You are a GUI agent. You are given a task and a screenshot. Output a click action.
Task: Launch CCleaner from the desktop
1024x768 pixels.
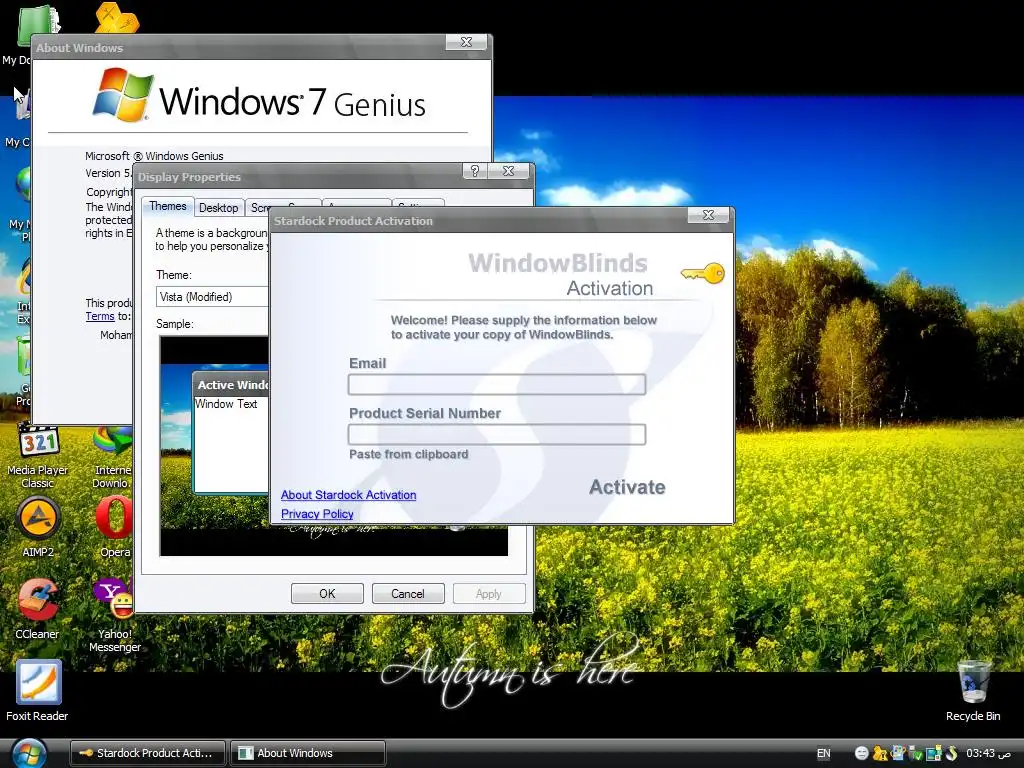(x=38, y=609)
